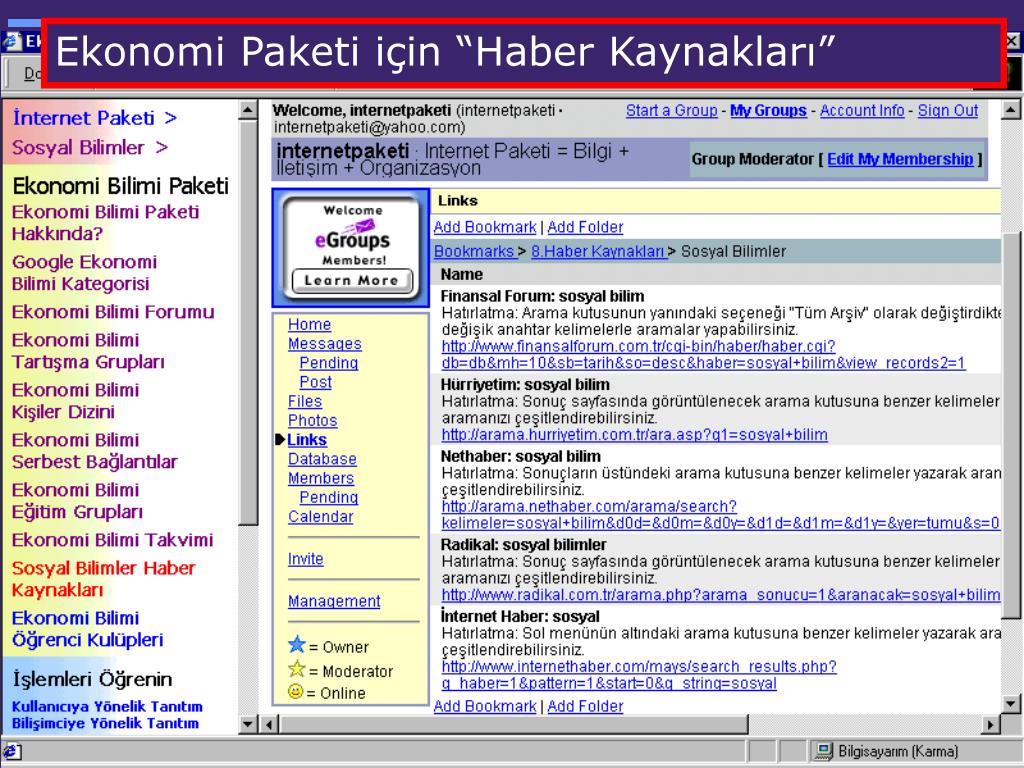The image size is (1024, 768).
Task: Open the Files menu link
Action: coord(305,402)
